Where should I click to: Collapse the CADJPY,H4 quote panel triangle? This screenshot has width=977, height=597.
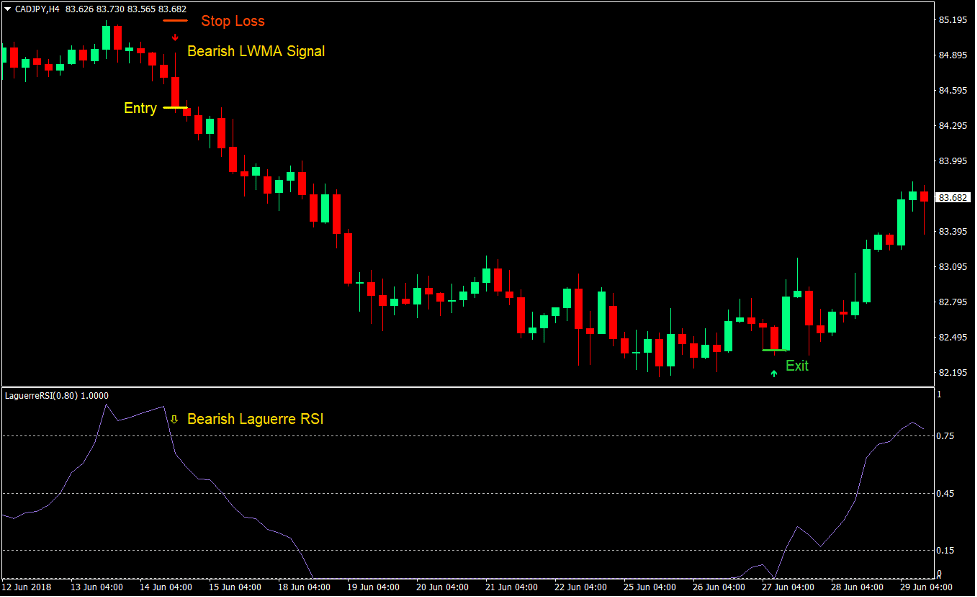(x=8, y=7)
